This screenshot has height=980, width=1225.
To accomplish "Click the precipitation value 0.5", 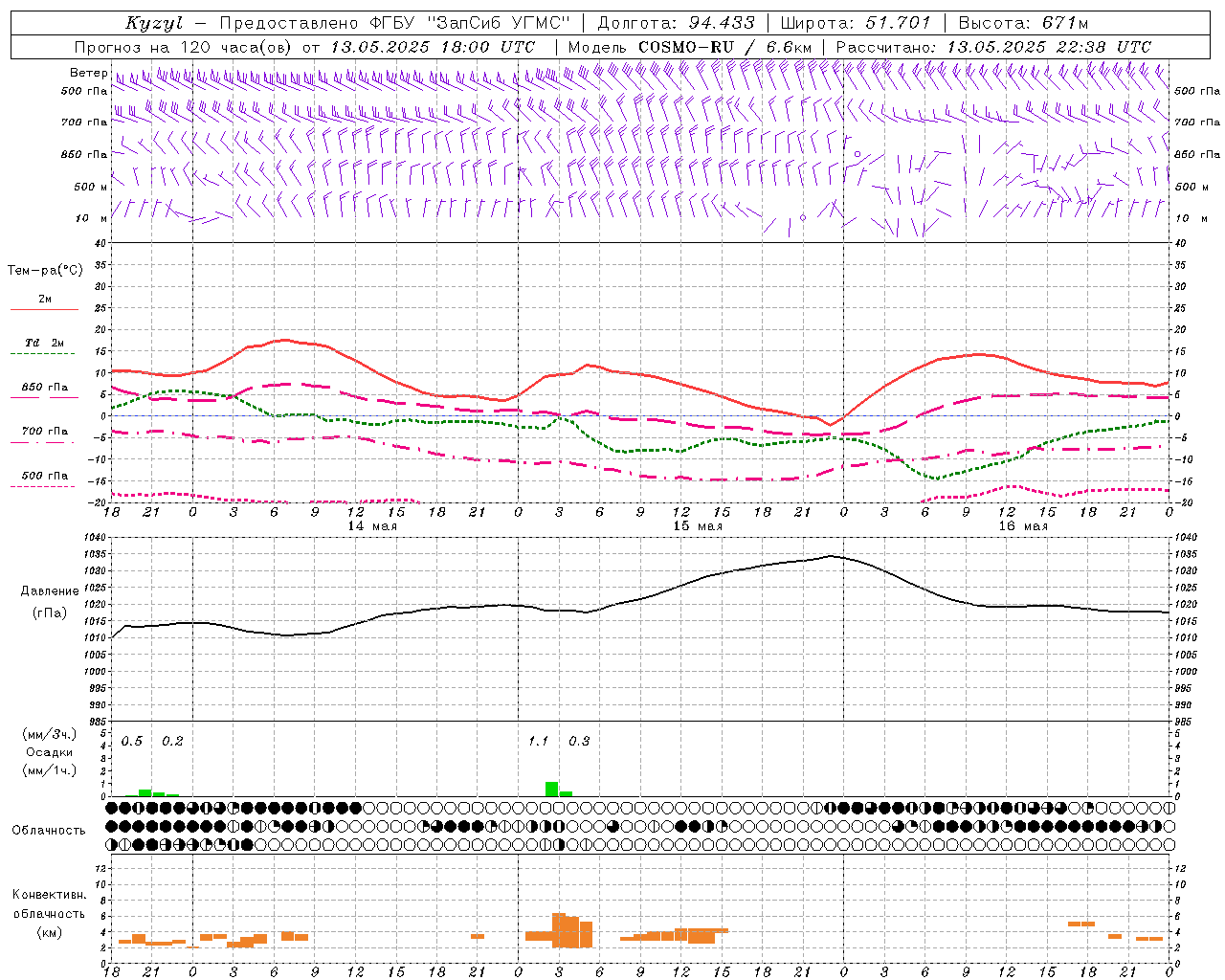I will (x=132, y=741).
